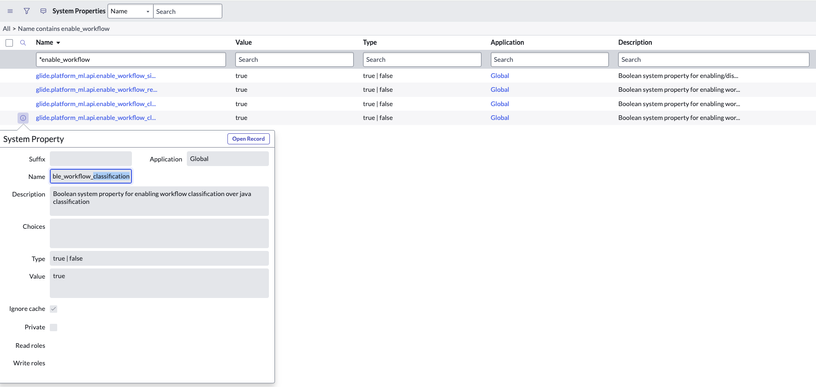This screenshot has height=387, width=816.
Task: Click the empty Choices field in popup
Action: click(x=159, y=233)
